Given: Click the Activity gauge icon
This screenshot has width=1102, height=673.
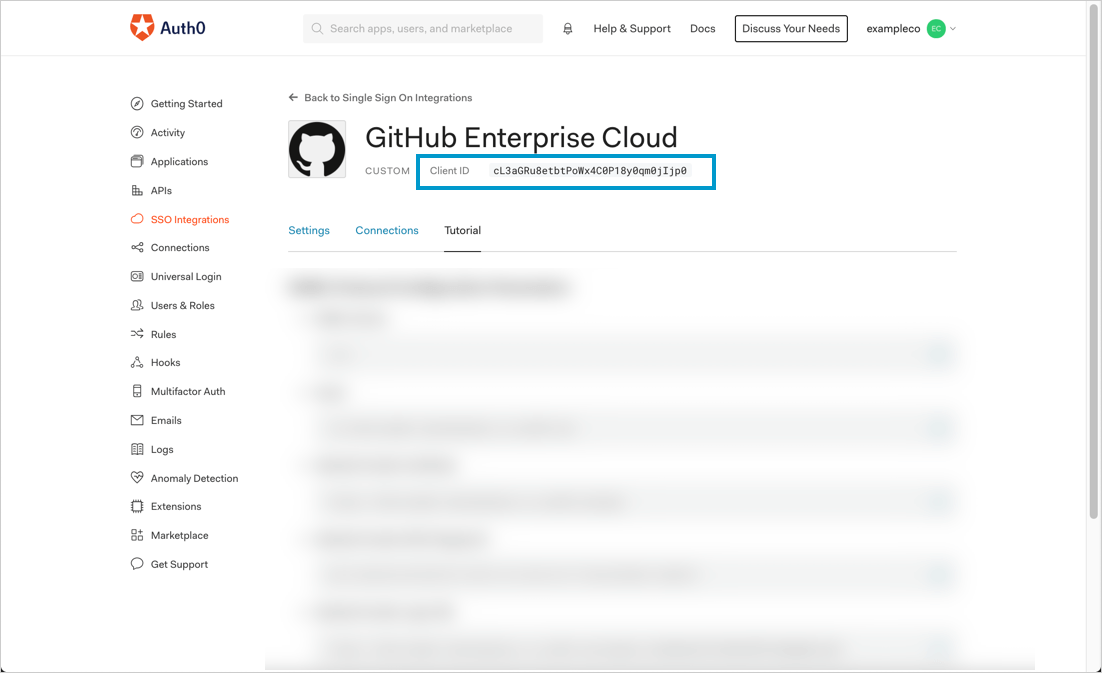Looking at the screenshot, I should 137,132.
